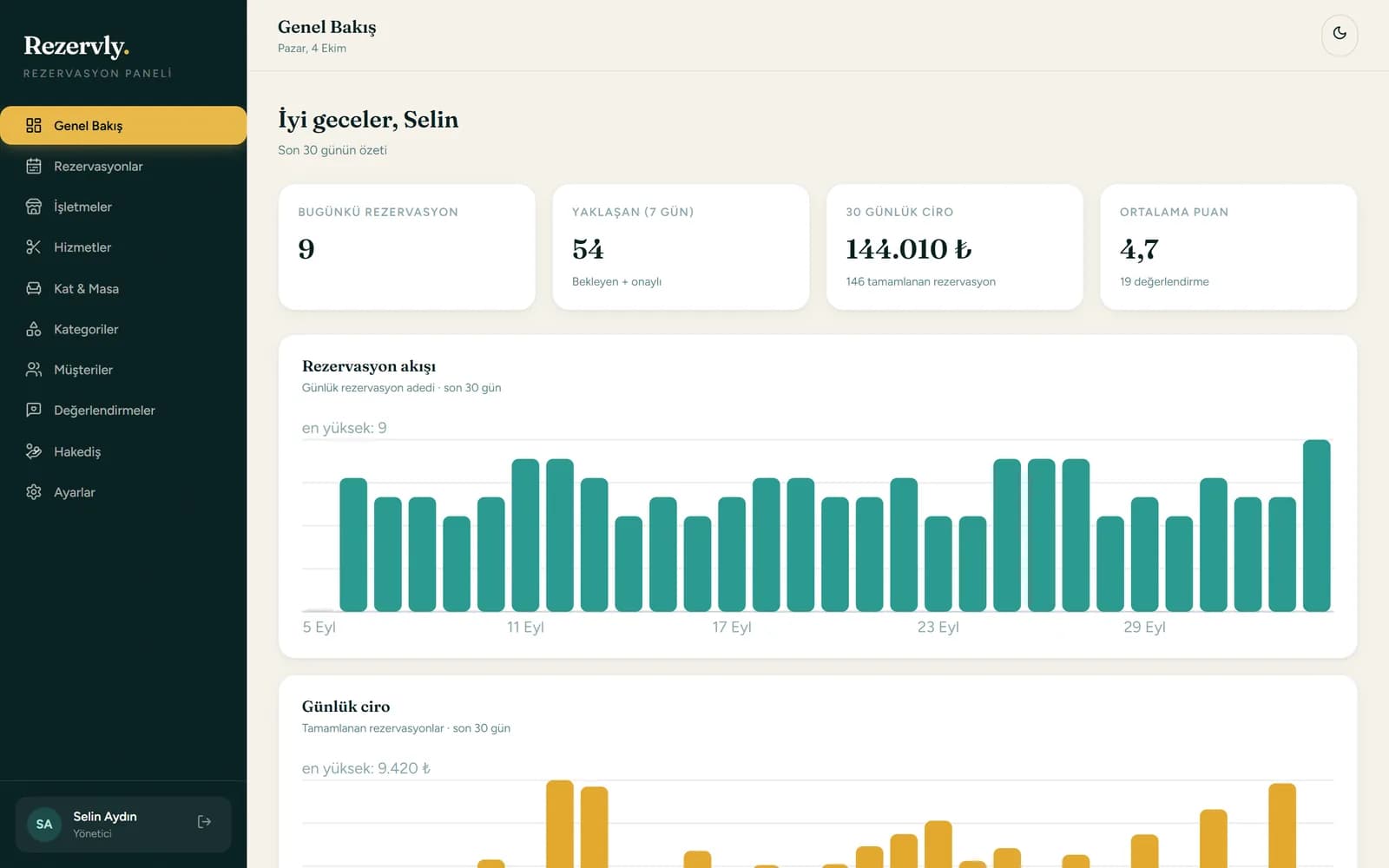Click the Rezervasyonlar calendar icon
Screen dimensions: 1389x868
34,166
